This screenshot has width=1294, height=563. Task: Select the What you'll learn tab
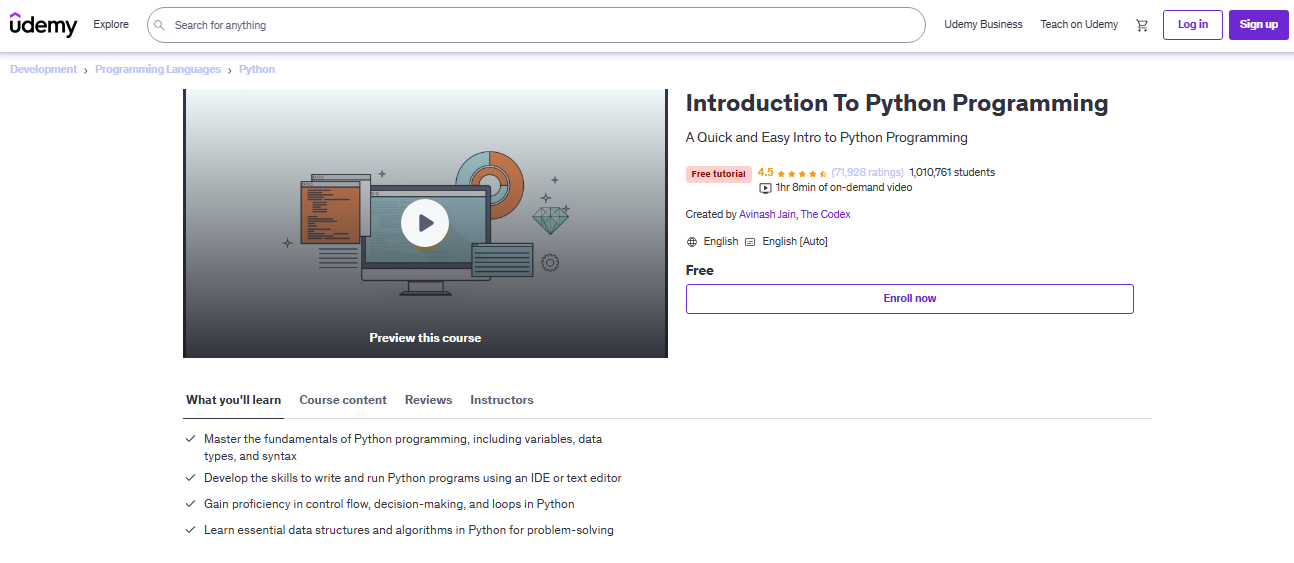pyautogui.click(x=234, y=400)
